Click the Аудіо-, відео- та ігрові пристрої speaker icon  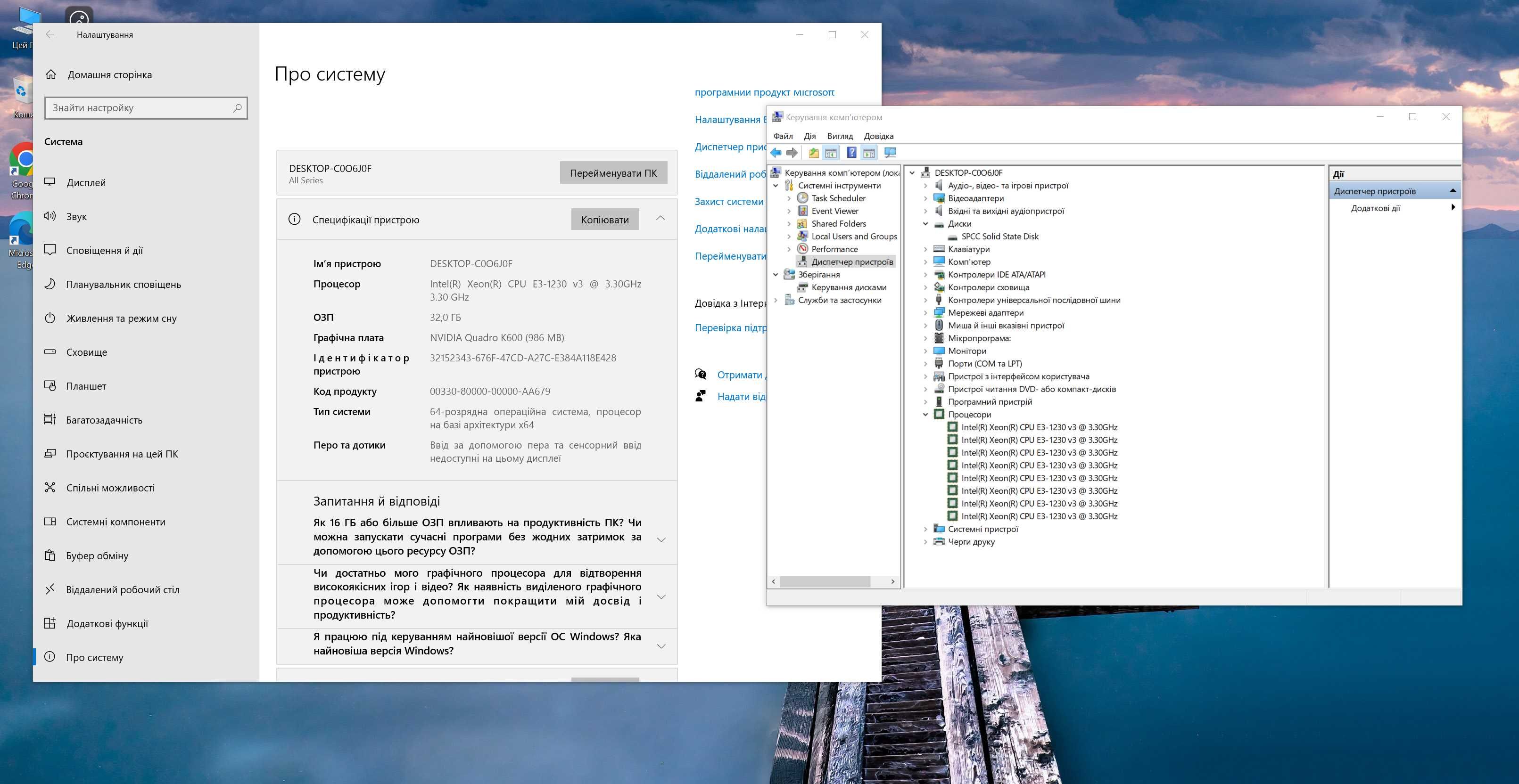[939, 186]
